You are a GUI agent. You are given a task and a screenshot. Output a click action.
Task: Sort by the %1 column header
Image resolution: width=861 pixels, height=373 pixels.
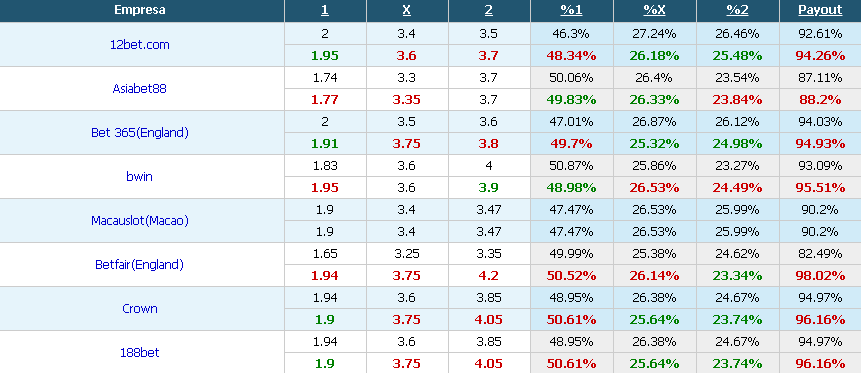(x=572, y=10)
